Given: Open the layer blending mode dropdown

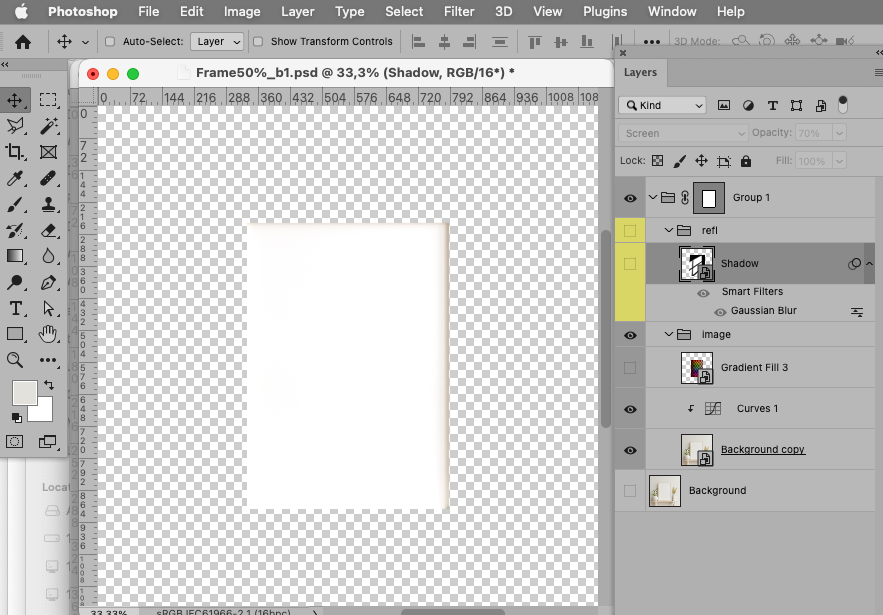Looking at the screenshot, I should point(682,131).
